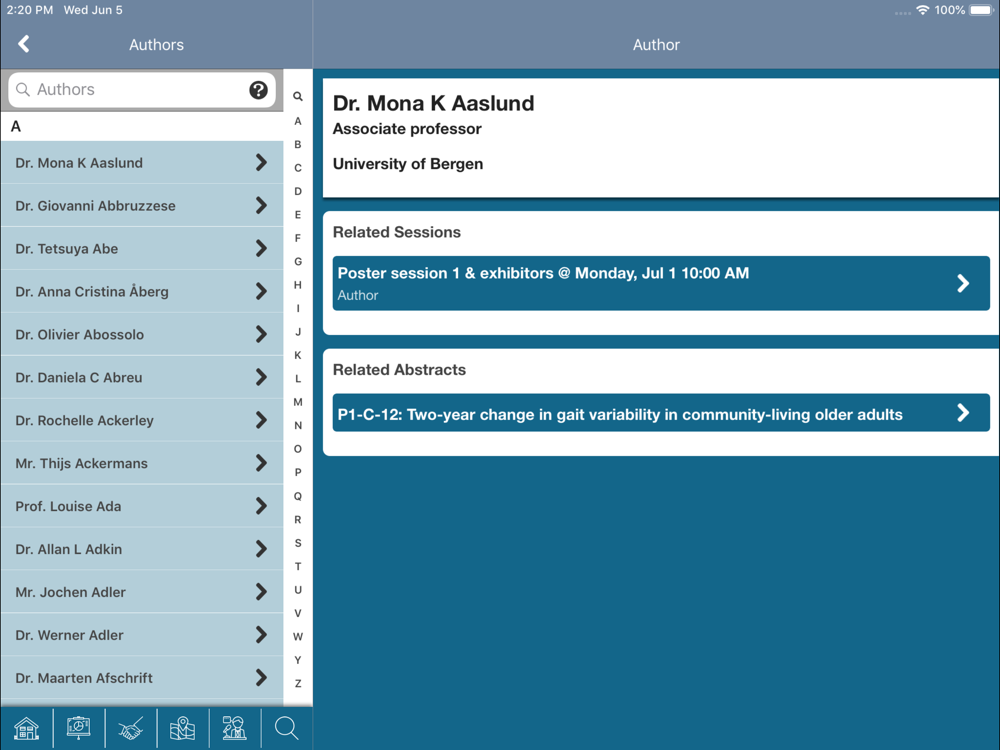Expand Dr. Olivier Abossolo row chevron
The image size is (1000, 750).
coord(261,334)
